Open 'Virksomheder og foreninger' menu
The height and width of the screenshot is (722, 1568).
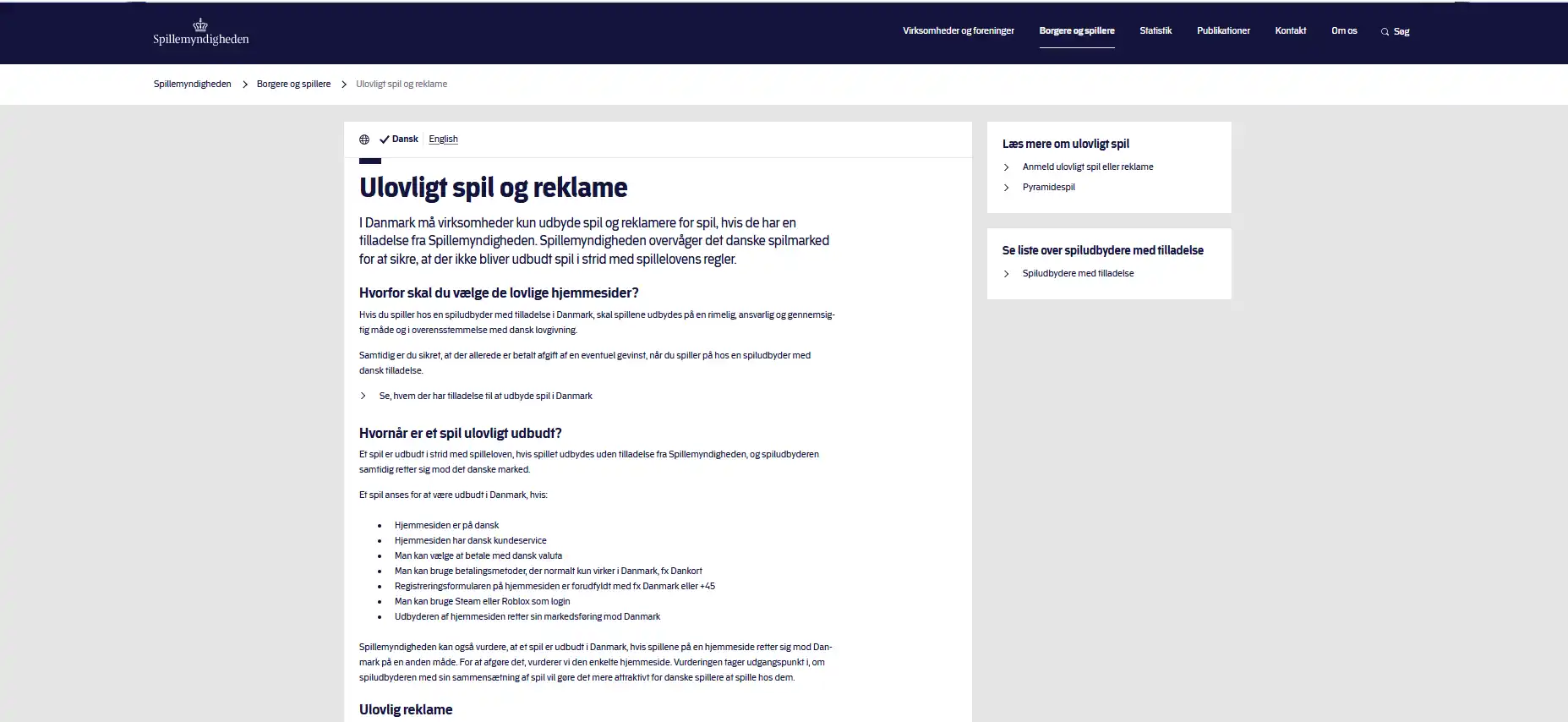tap(959, 31)
